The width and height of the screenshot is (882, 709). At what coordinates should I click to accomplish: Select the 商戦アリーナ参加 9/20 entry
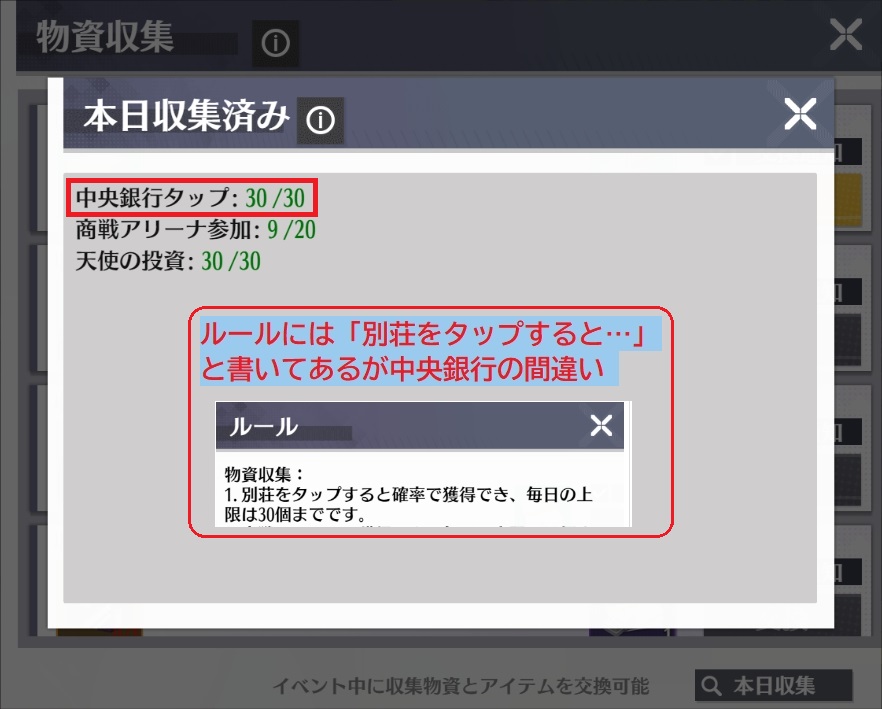(195, 229)
